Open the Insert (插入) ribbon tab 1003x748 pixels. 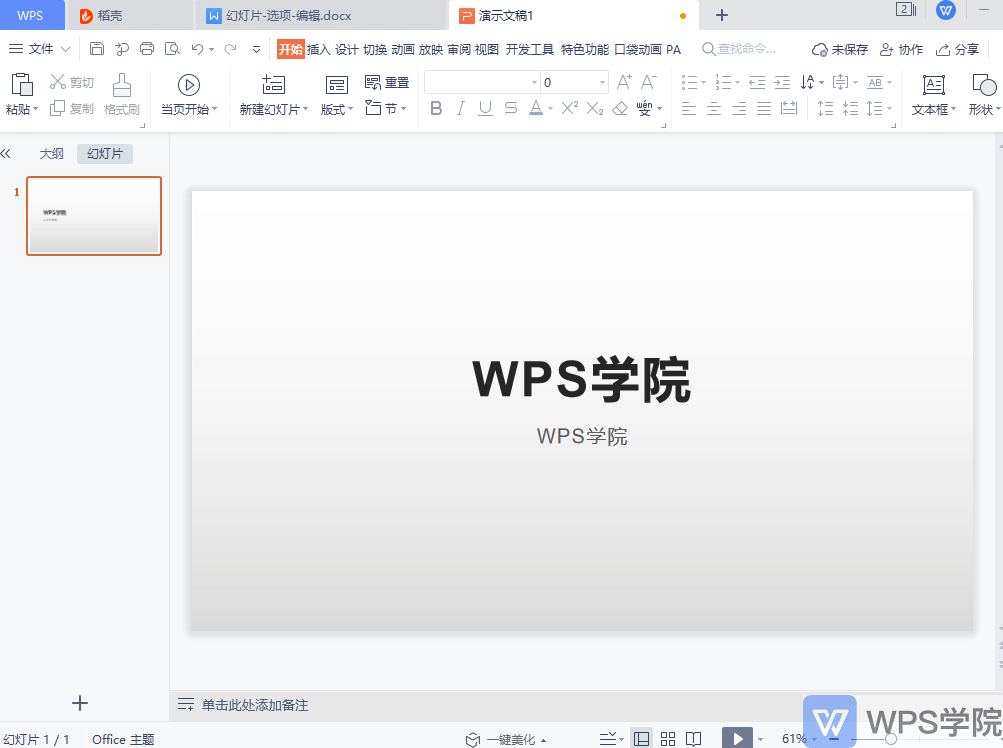pos(319,49)
